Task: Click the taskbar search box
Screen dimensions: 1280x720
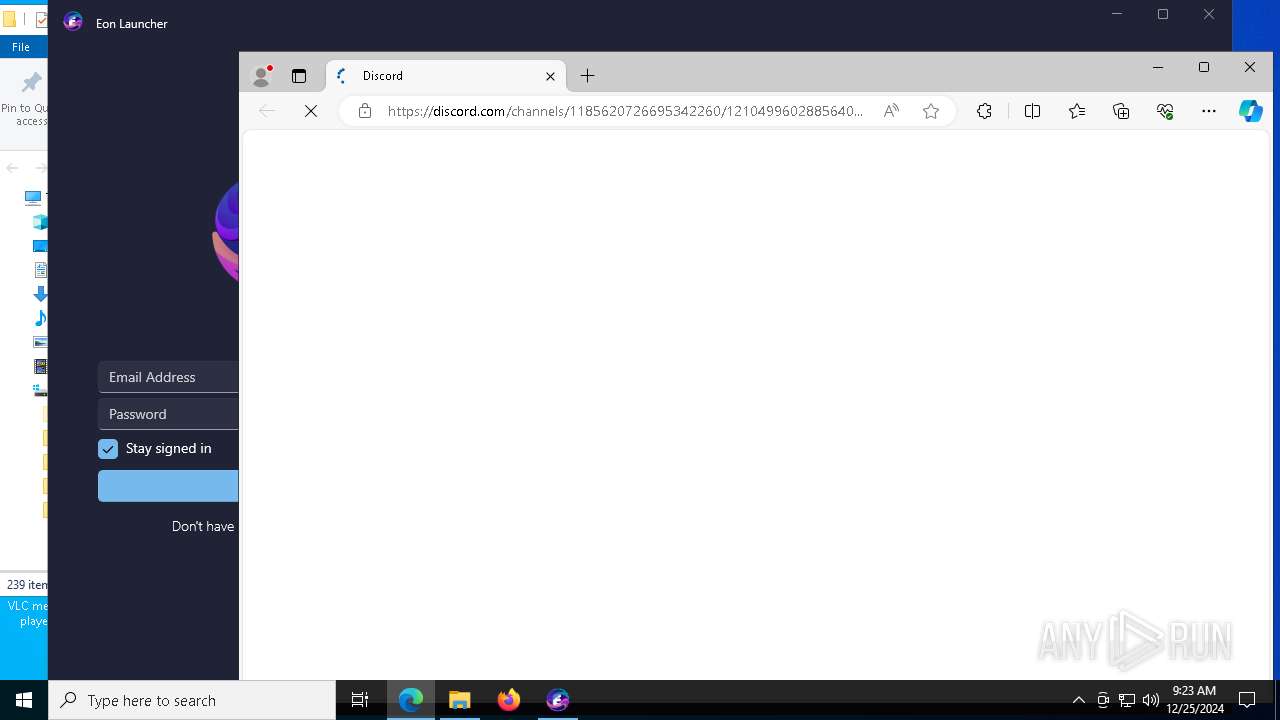Action: coord(192,700)
